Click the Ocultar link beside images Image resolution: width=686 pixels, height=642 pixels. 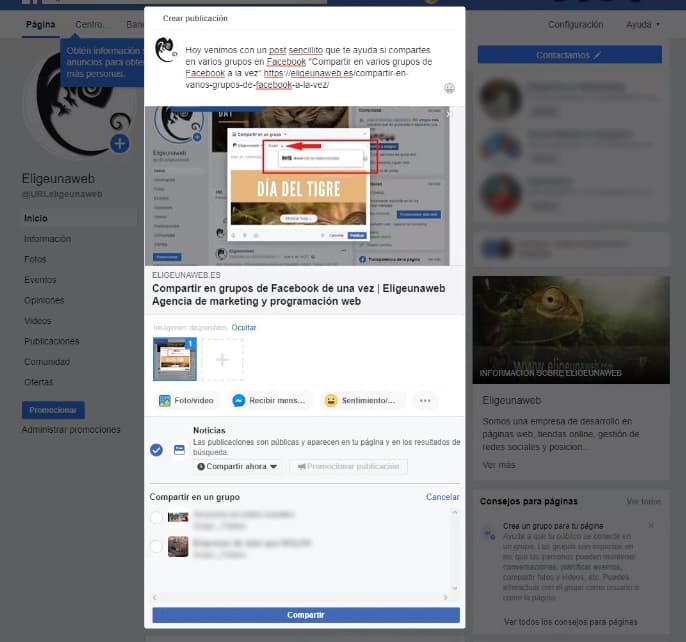click(244, 327)
